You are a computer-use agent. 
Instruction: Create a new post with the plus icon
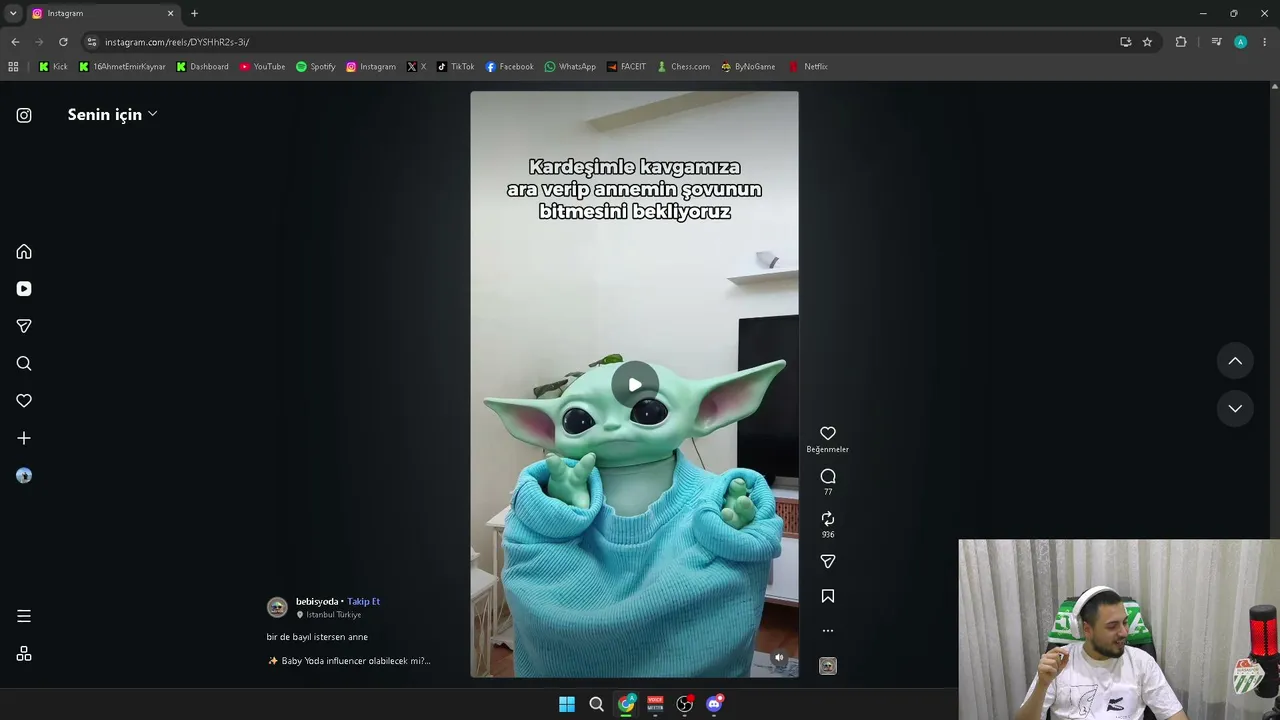coord(24,438)
